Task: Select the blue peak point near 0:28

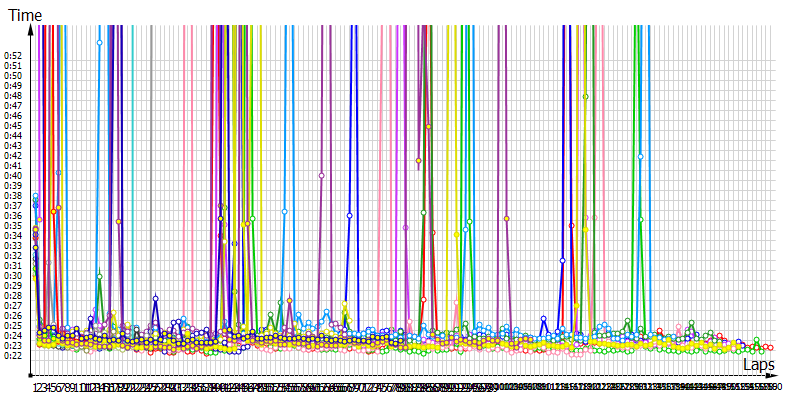Action: coord(155,298)
